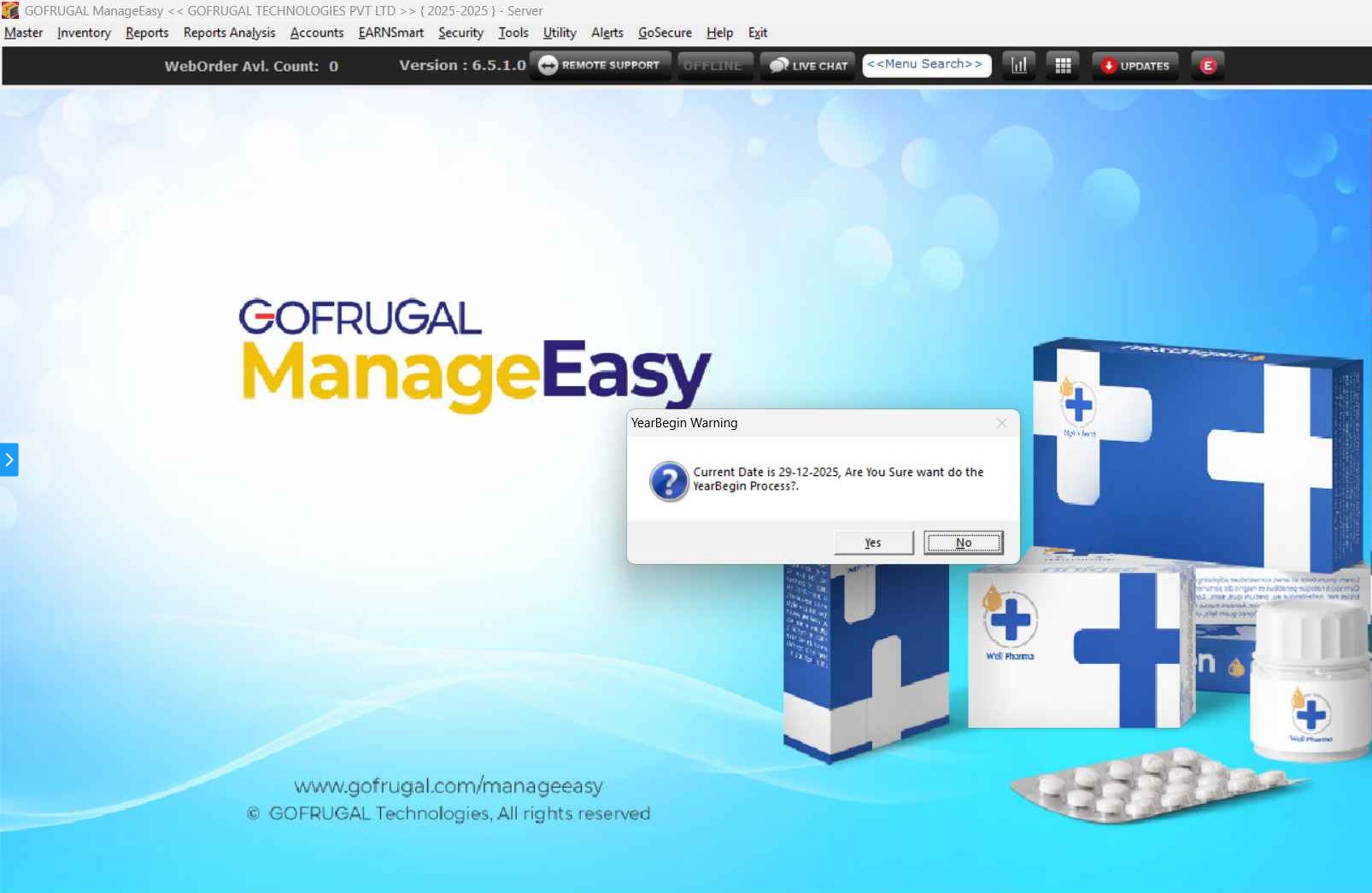Open the Master menu
The height and width of the screenshot is (893, 1372).
pyautogui.click(x=23, y=32)
